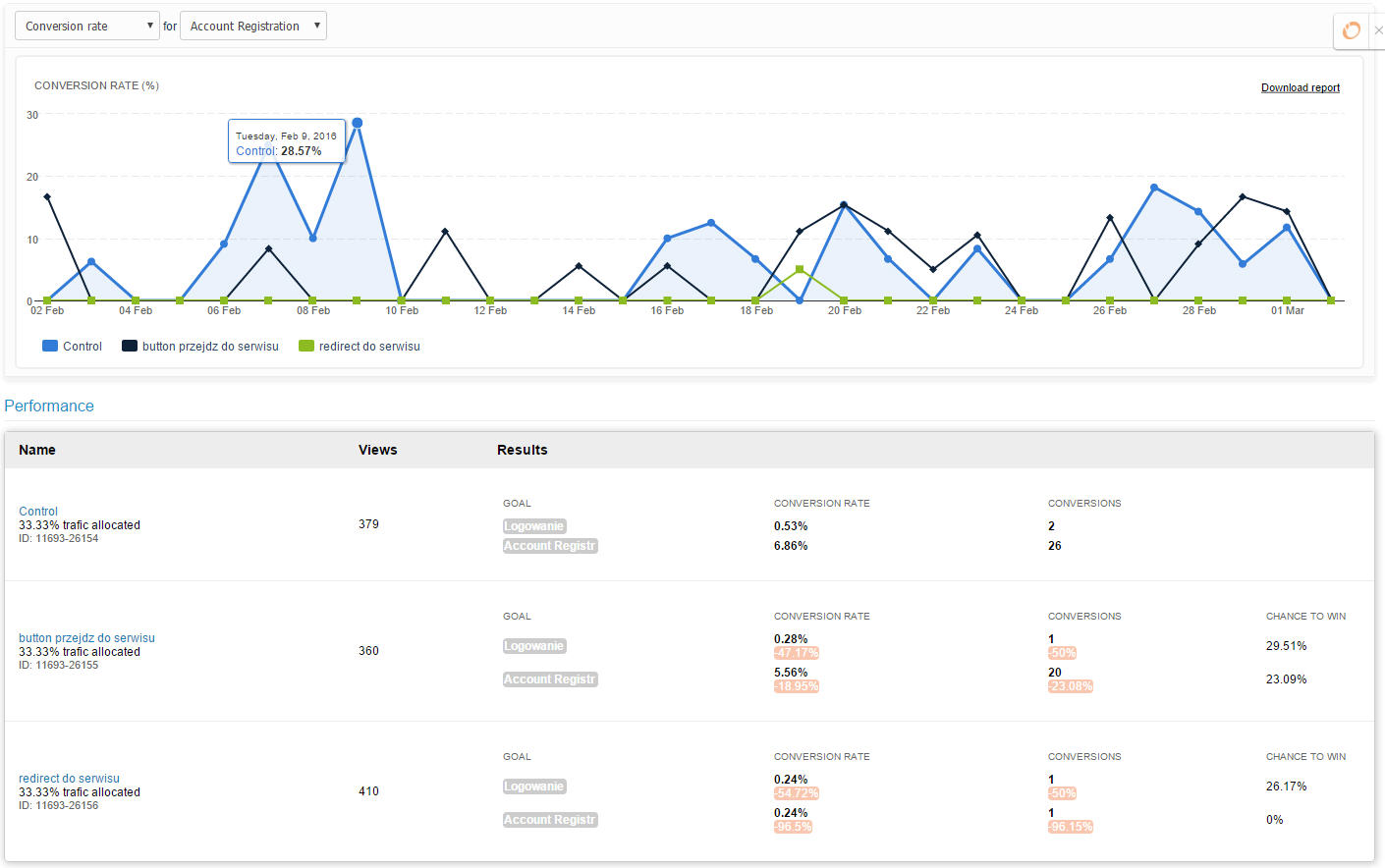The image size is (1385, 868).
Task: Toggle the Control legend swatch
Action: (50, 346)
